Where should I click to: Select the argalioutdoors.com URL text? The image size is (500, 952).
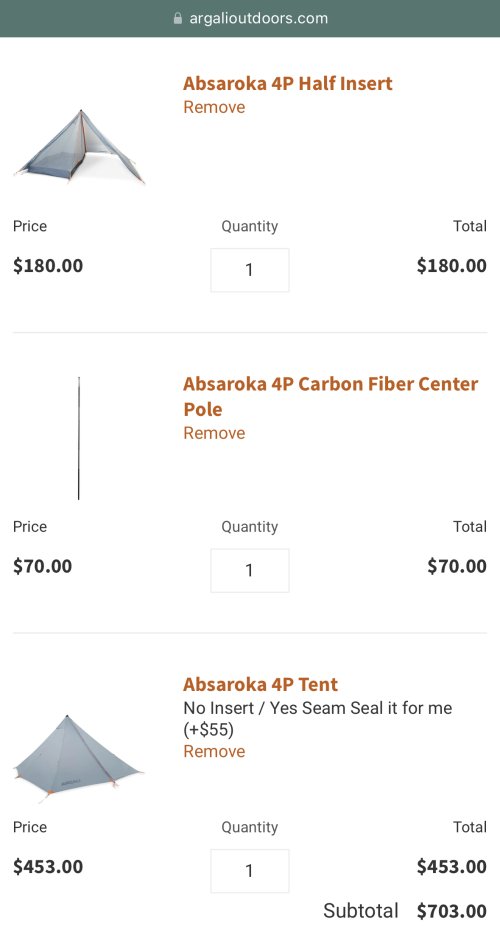coord(258,18)
